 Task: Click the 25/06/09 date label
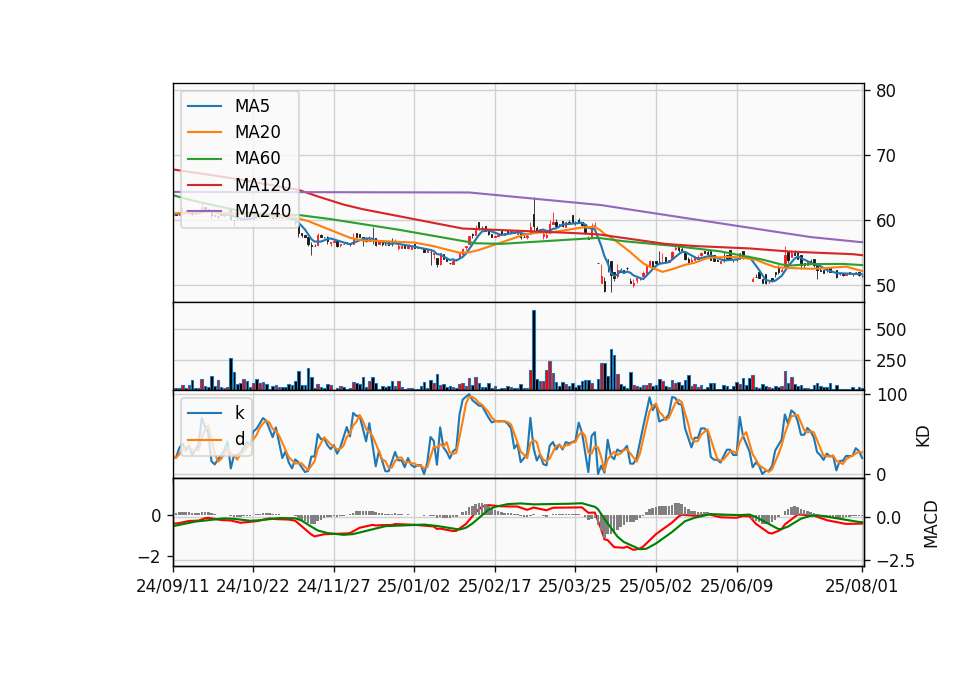click(737, 586)
